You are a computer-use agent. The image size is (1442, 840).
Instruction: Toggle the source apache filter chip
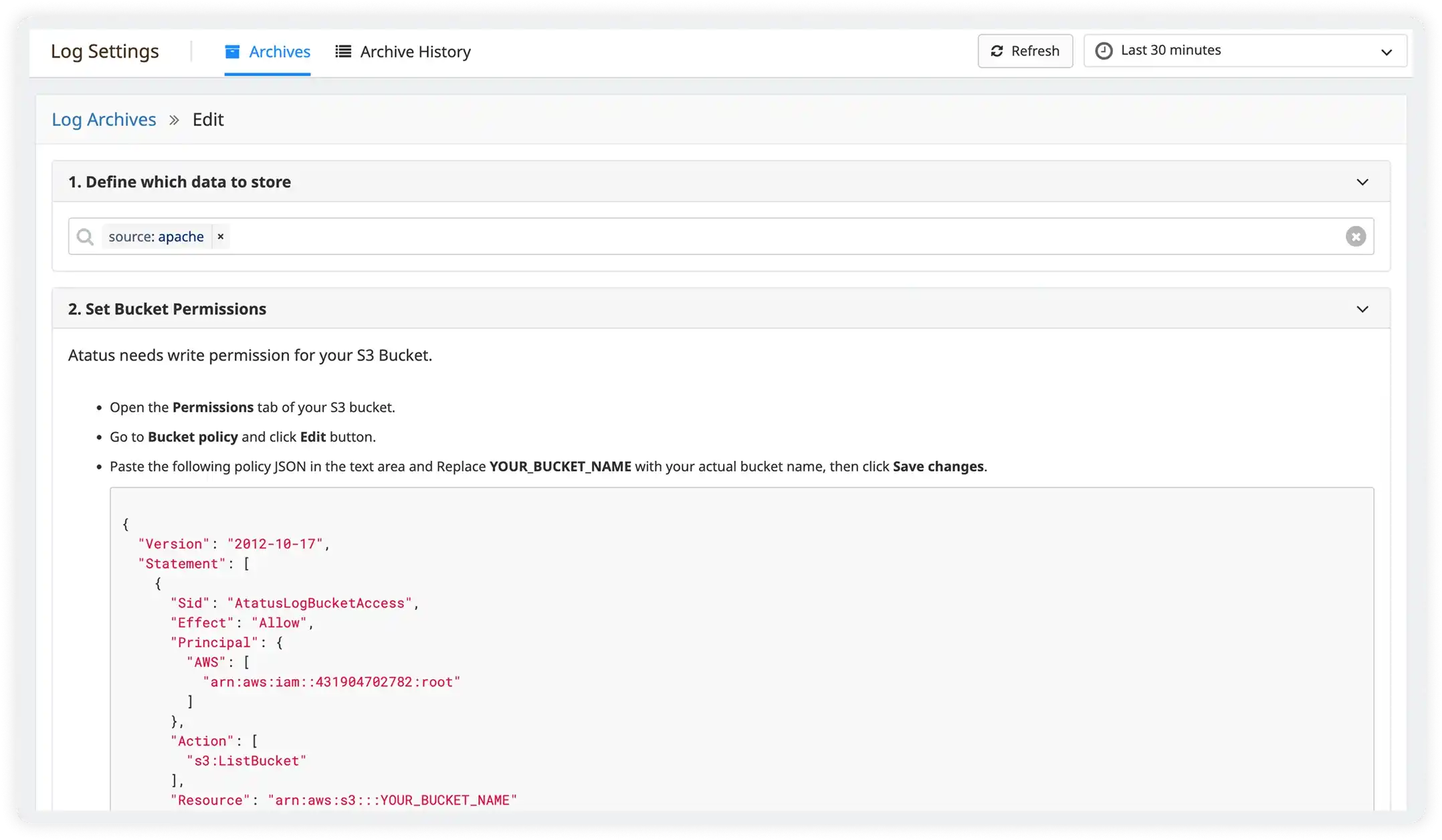click(x=157, y=236)
